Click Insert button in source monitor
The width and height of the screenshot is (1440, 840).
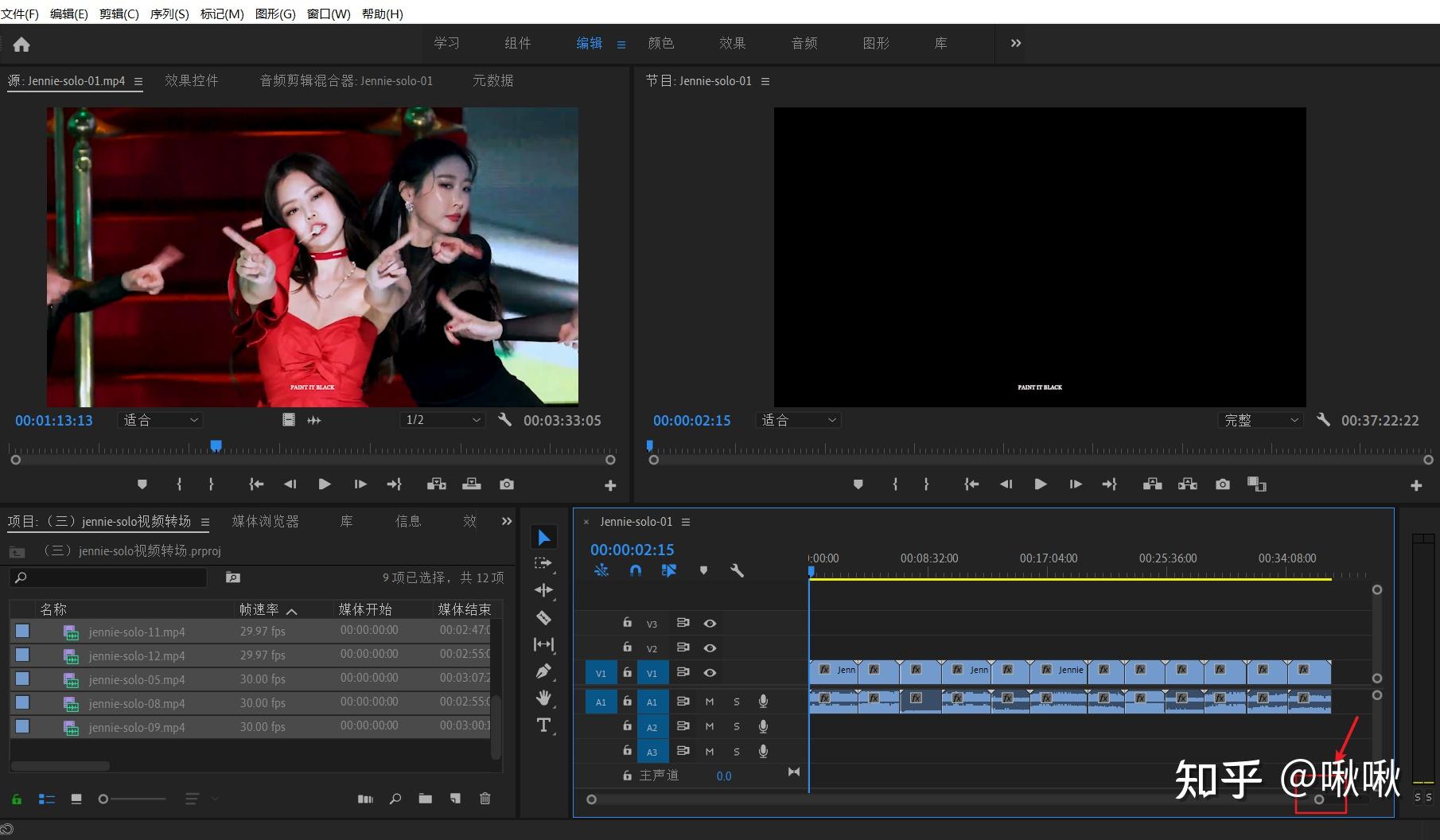click(436, 484)
